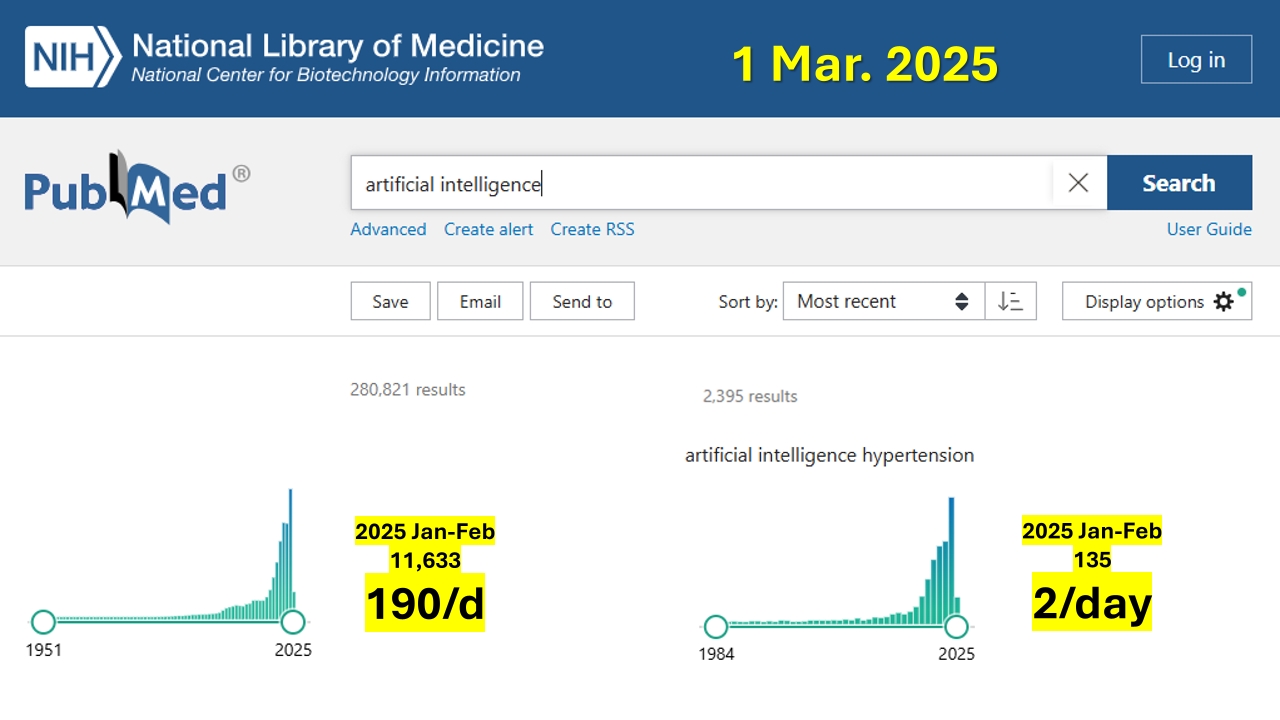Click the National Library of Medicine title

[338, 45]
